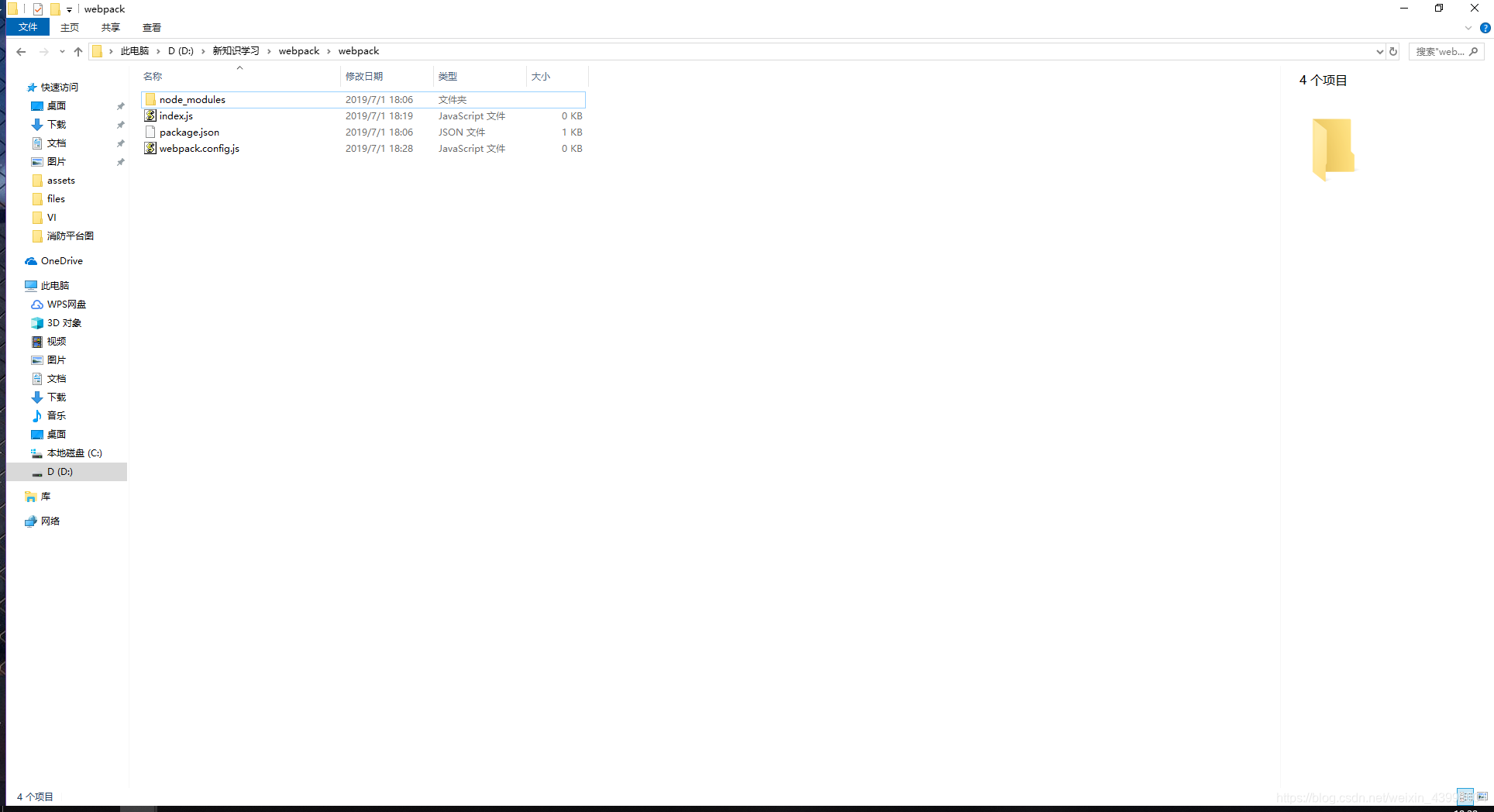Select 此电脑 in the navigation pane
Image resolution: width=1494 pixels, height=812 pixels.
55,286
